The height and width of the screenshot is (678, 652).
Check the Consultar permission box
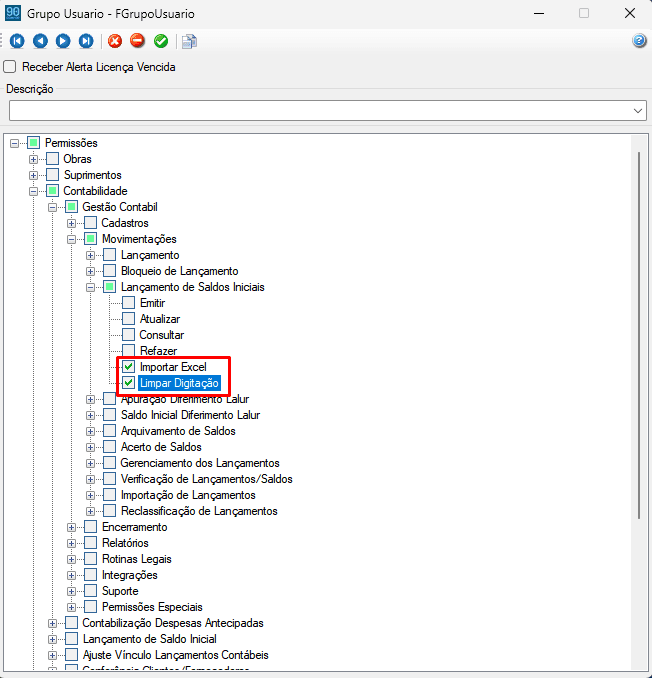coord(128,335)
